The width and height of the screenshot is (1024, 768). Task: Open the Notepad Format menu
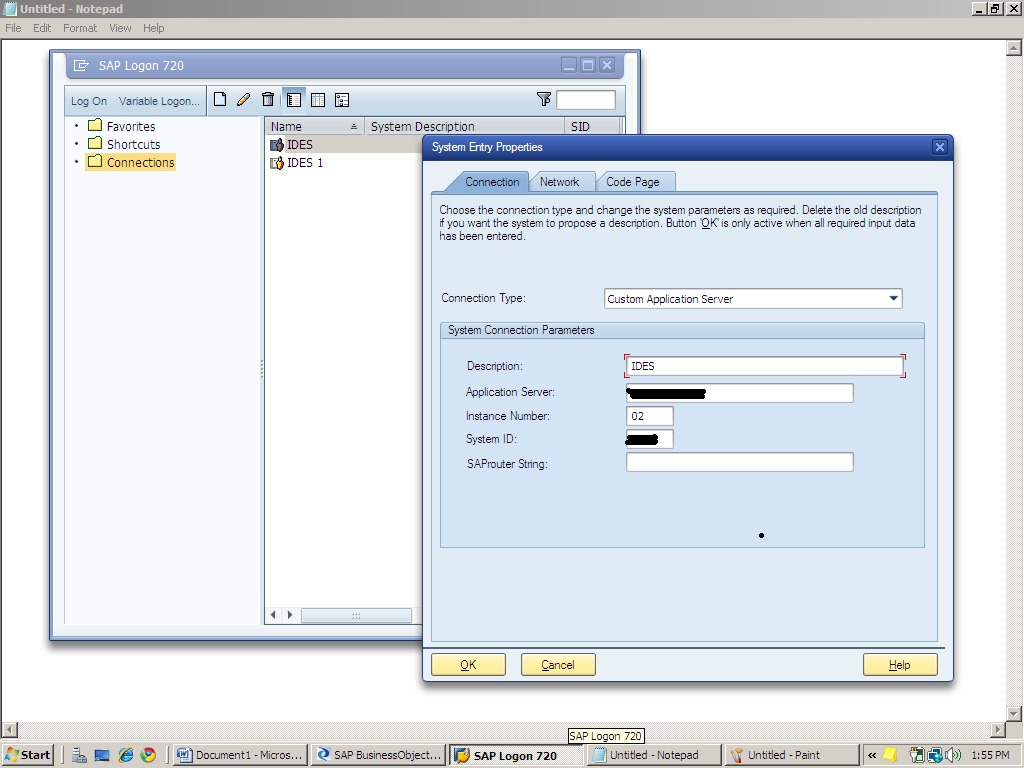[x=80, y=28]
